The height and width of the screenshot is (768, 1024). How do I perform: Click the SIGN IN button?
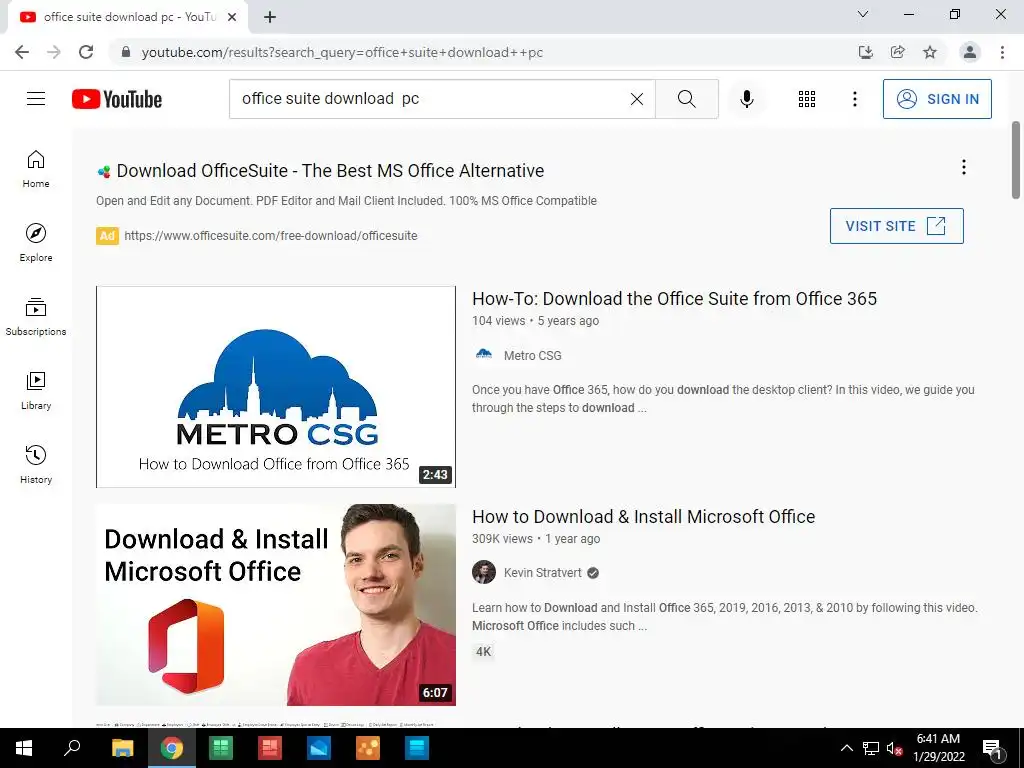(x=937, y=99)
